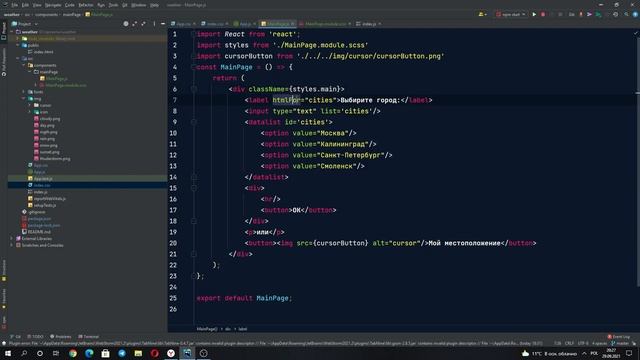Open the Tools menu
The width and height of the screenshot is (640, 360).
click(113, 5)
